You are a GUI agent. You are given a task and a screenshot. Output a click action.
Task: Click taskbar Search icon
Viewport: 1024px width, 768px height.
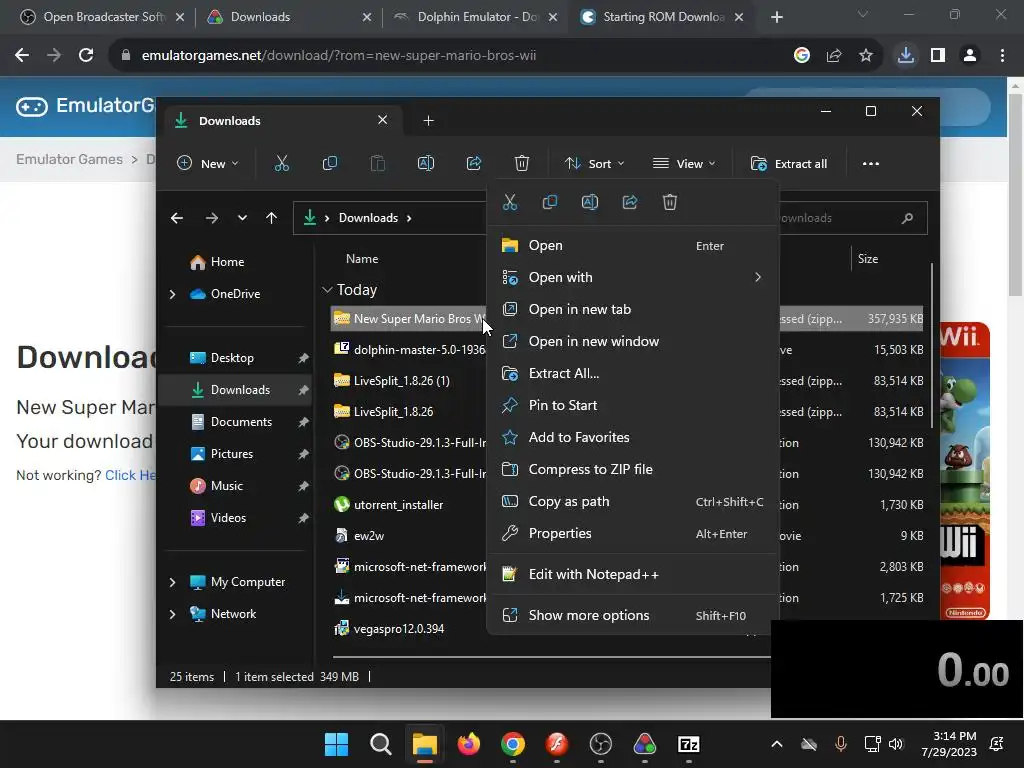coord(381,744)
